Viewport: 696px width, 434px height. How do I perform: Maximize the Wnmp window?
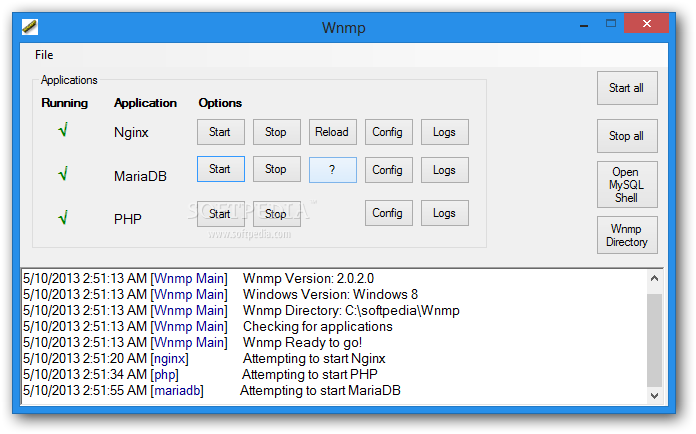(611, 24)
